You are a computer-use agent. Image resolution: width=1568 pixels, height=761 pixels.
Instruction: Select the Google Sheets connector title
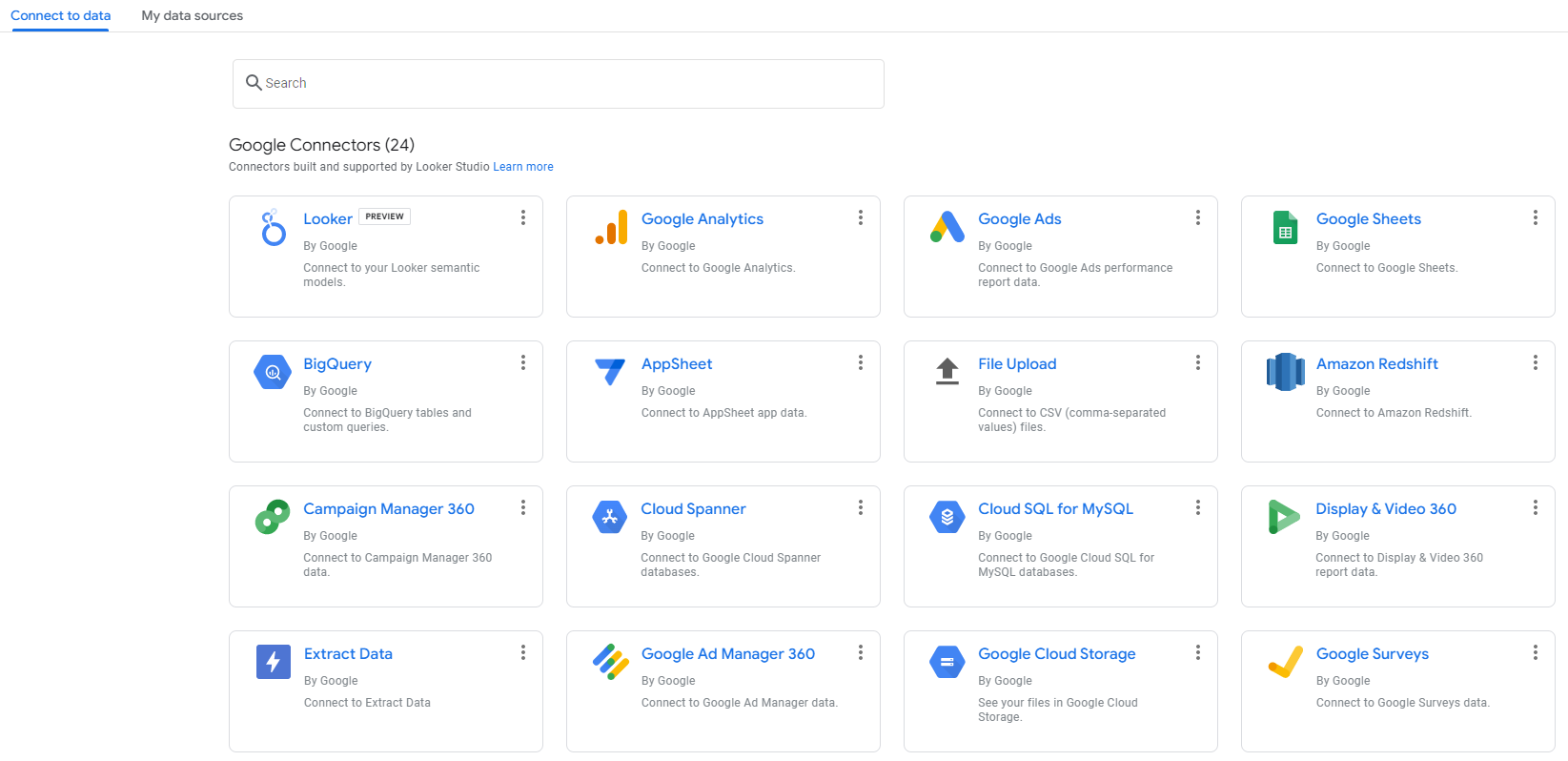coord(1369,219)
